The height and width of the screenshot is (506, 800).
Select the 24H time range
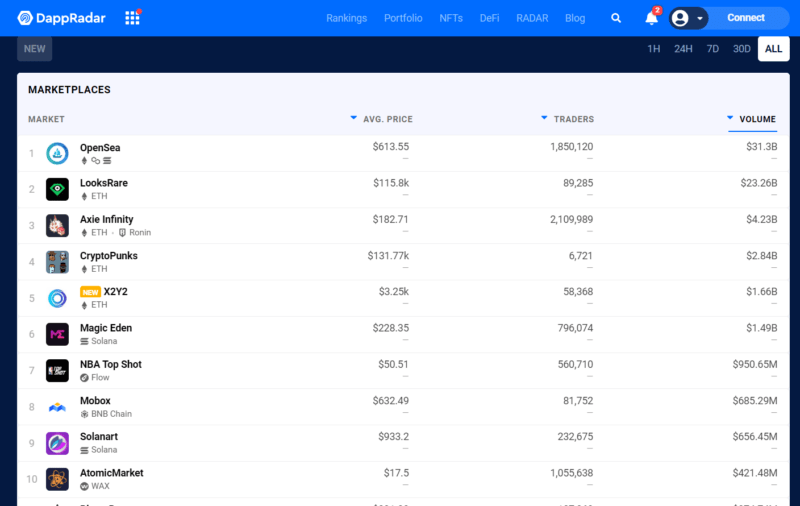(683, 49)
